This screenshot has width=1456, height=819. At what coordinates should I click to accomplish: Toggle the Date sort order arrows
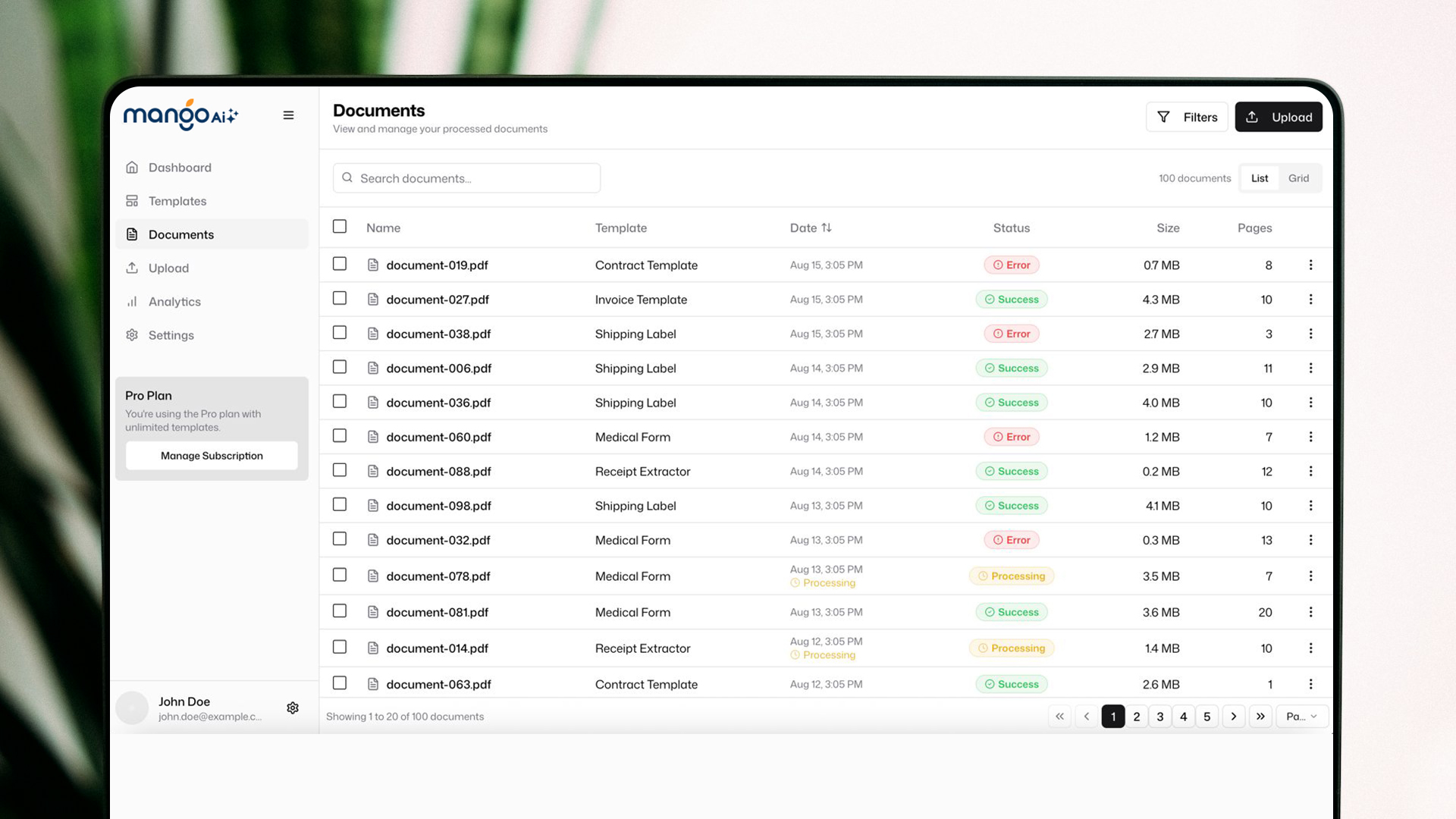827,227
